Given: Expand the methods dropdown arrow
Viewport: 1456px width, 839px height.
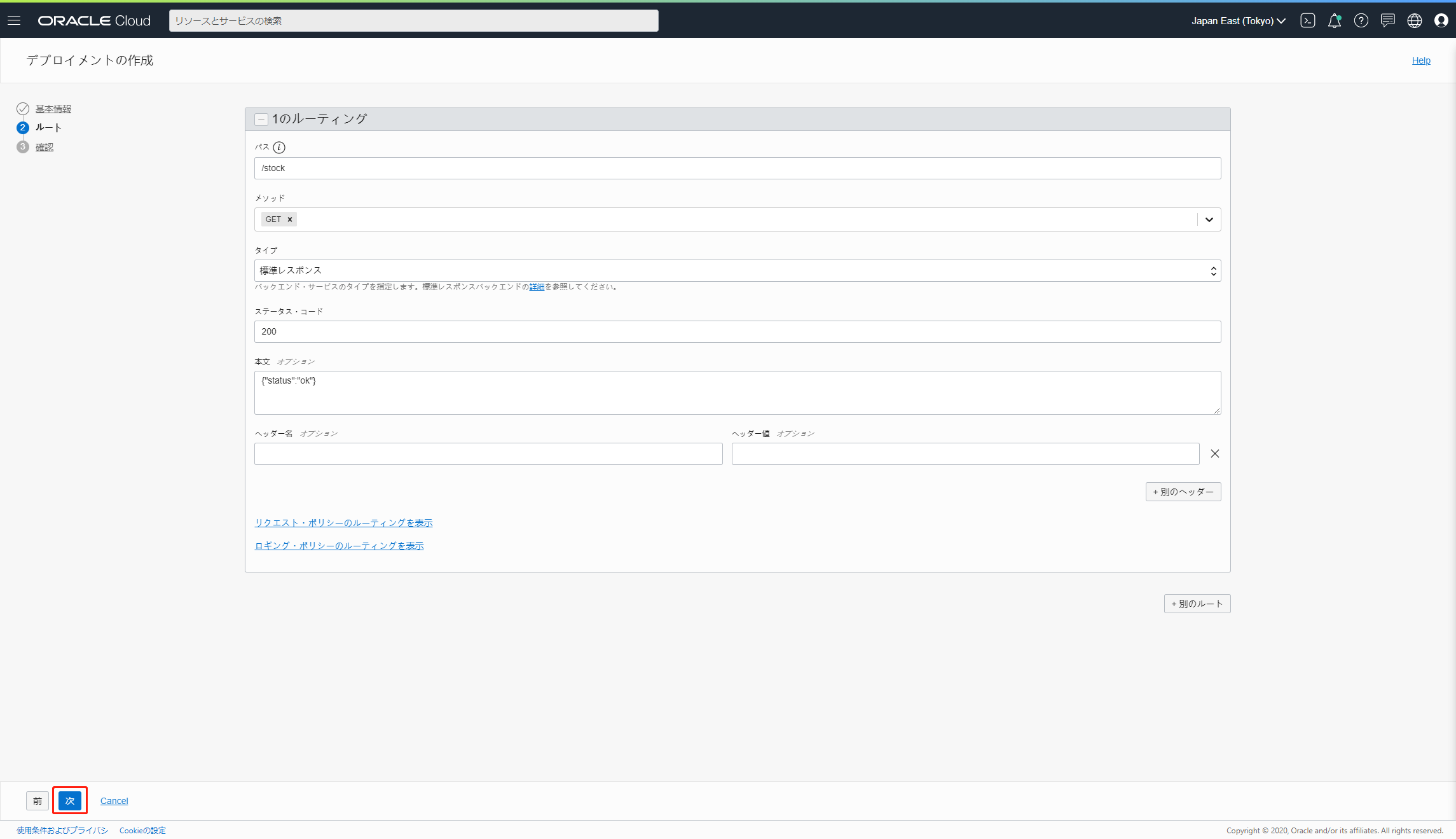Looking at the screenshot, I should click(1209, 219).
